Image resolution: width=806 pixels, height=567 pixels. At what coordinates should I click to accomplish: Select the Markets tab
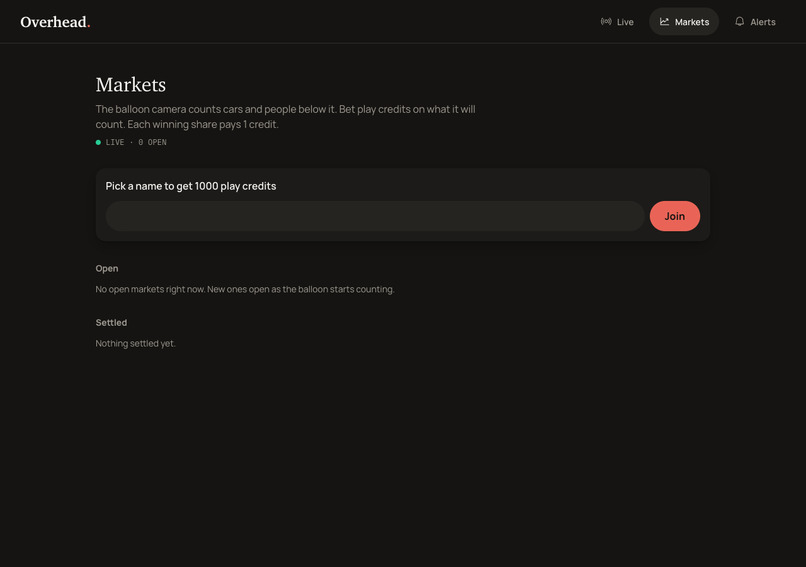point(684,22)
